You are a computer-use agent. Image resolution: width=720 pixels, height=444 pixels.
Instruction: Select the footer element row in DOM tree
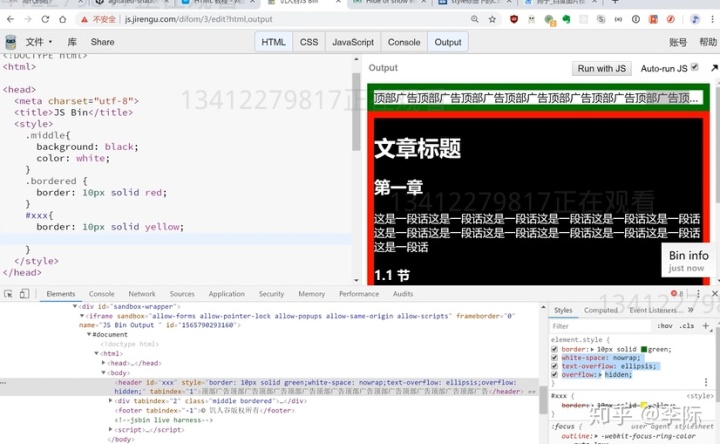(x=204, y=410)
